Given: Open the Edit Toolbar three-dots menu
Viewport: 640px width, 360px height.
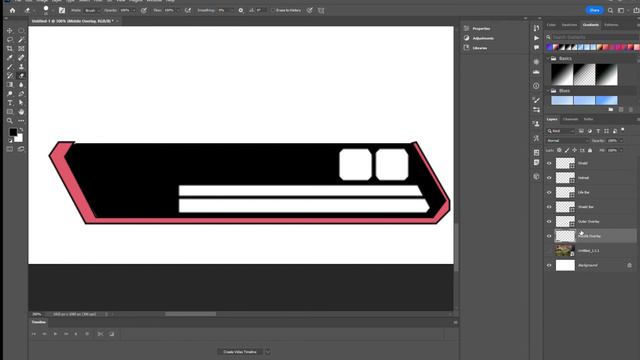Looking at the screenshot, I should coord(21,121).
